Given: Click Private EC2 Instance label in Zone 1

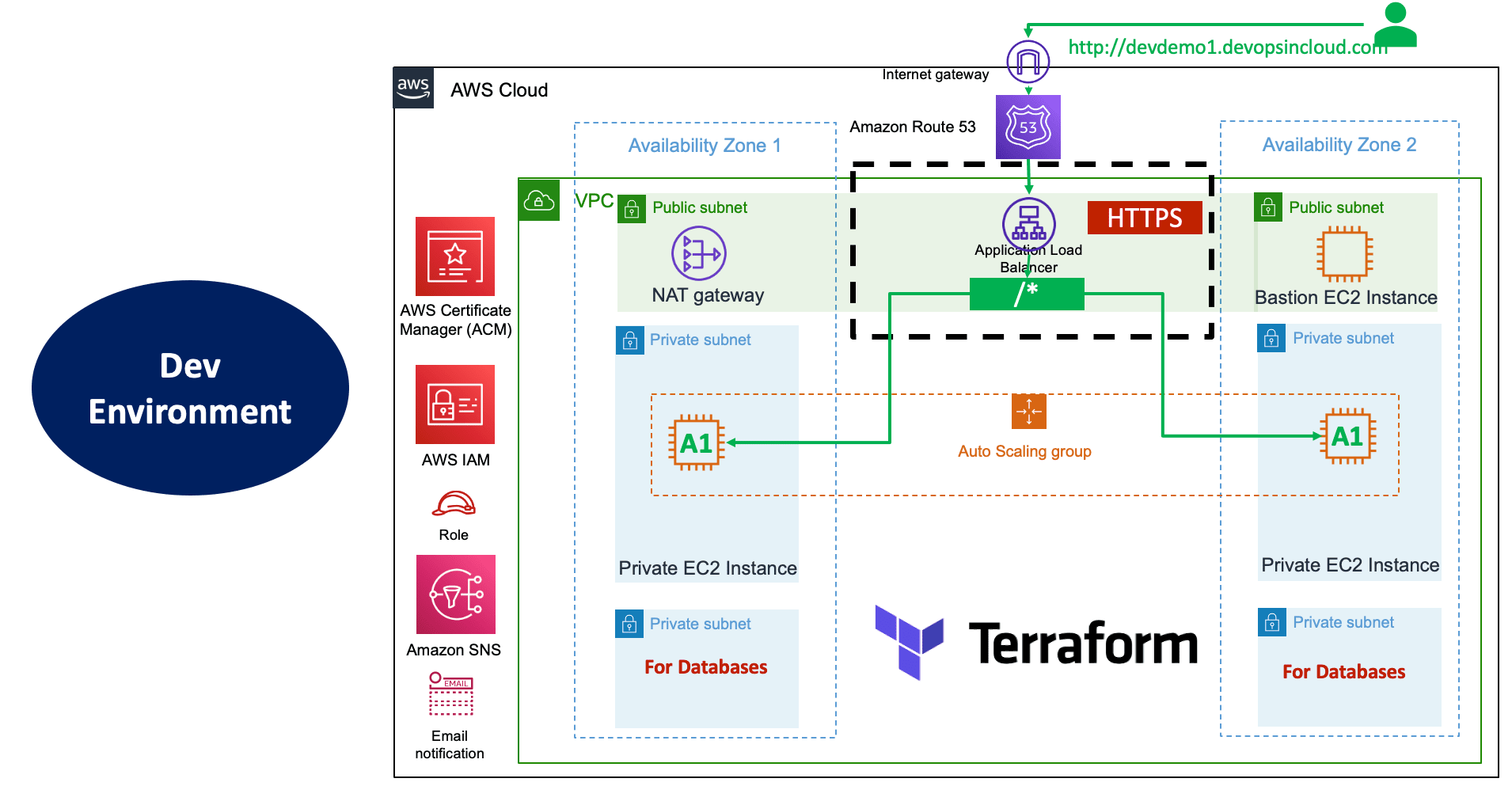Looking at the screenshot, I should [708, 568].
